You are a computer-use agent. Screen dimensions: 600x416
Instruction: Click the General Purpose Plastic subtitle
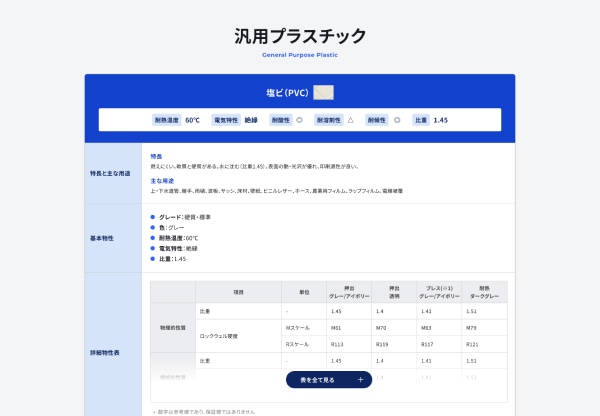tap(299, 55)
